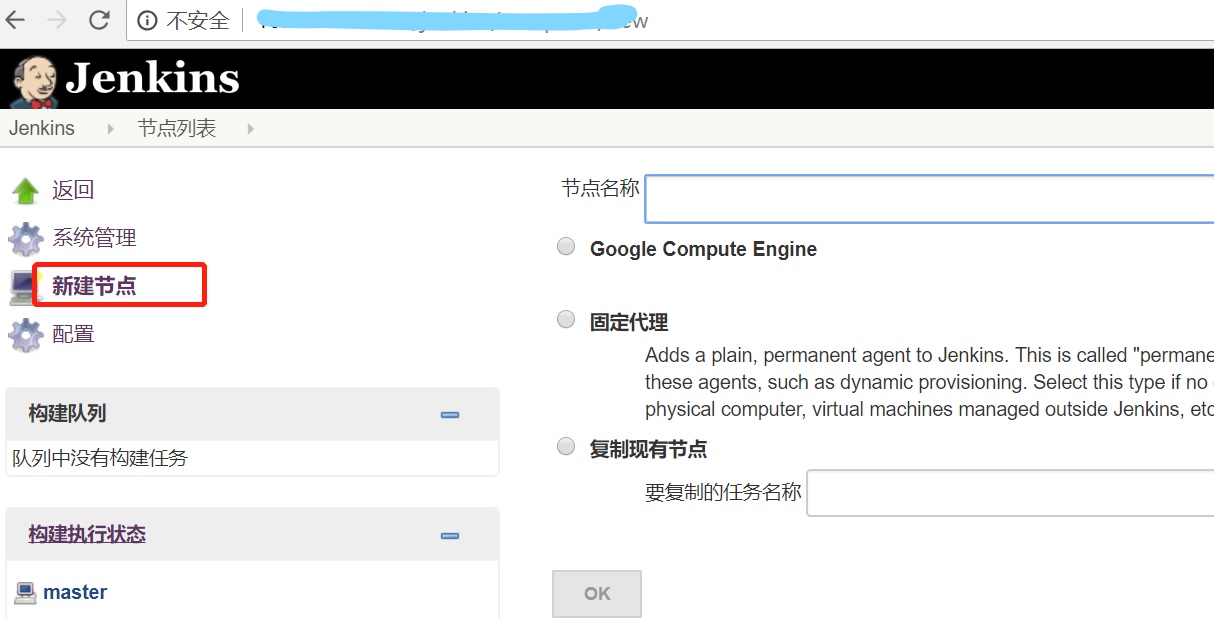
Task: Click the OK button
Action: (597, 594)
